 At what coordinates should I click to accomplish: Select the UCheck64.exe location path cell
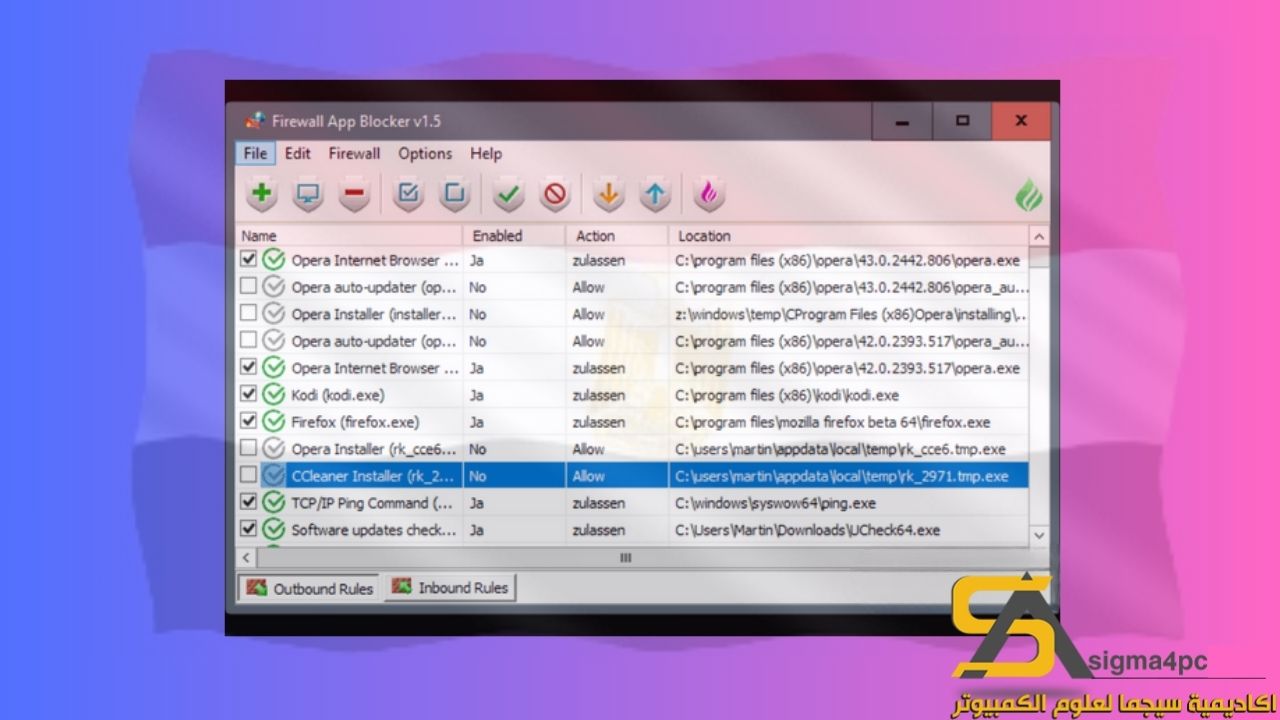point(807,530)
